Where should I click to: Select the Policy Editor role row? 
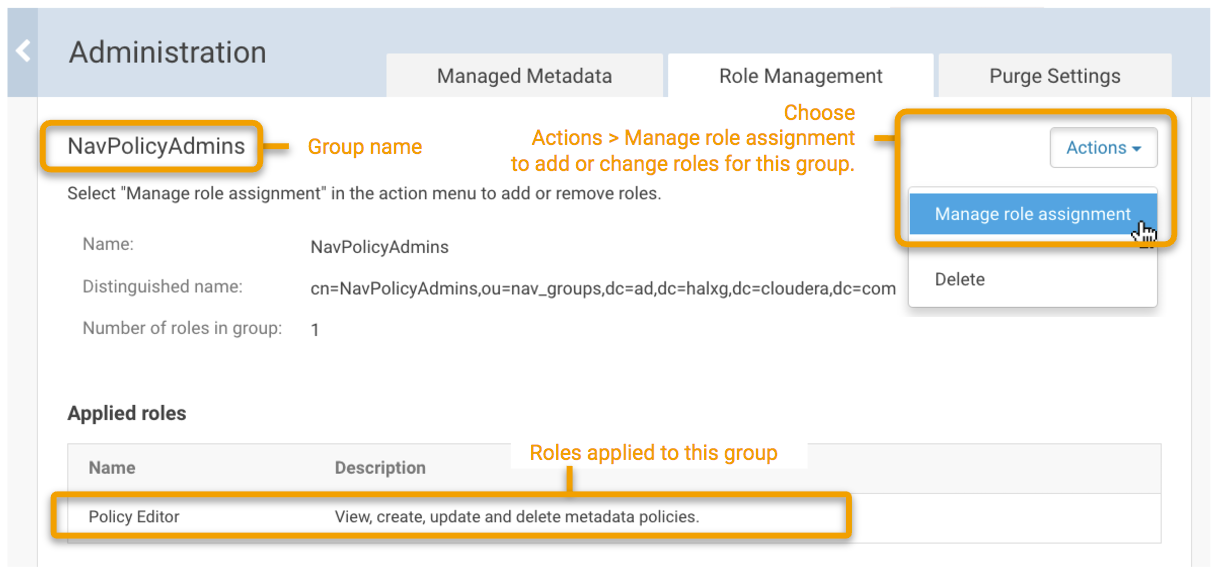[134, 517]
